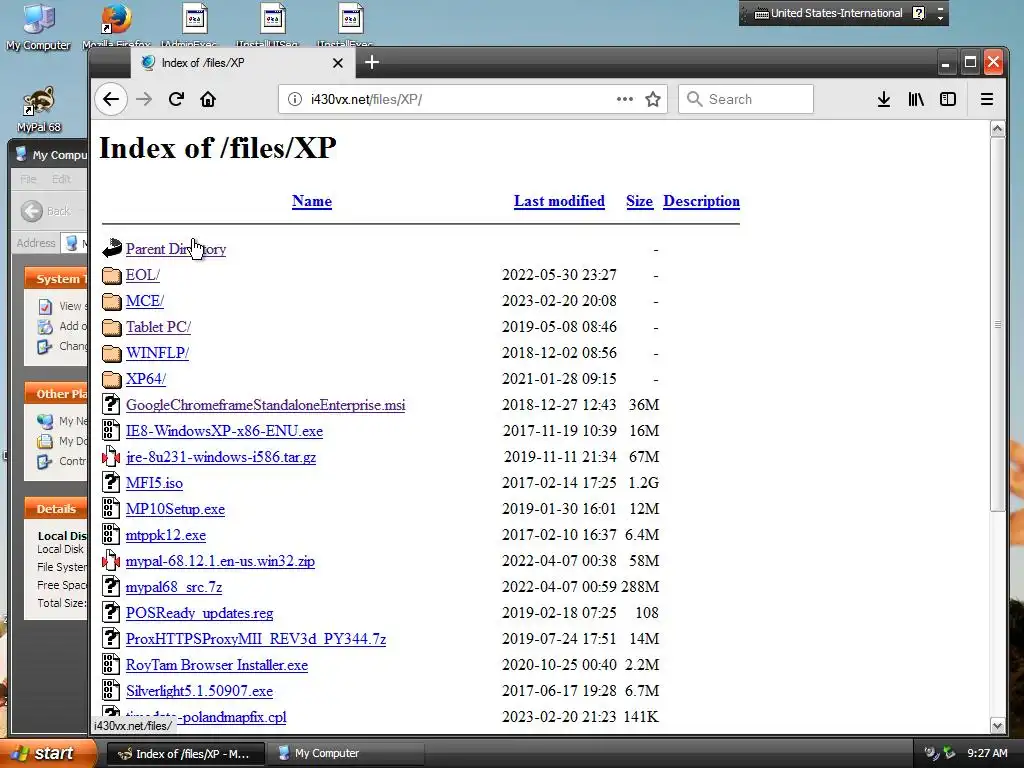Click Back in My Computer window
Viewport: 1024px width, 768px height.
coord(46,211)
